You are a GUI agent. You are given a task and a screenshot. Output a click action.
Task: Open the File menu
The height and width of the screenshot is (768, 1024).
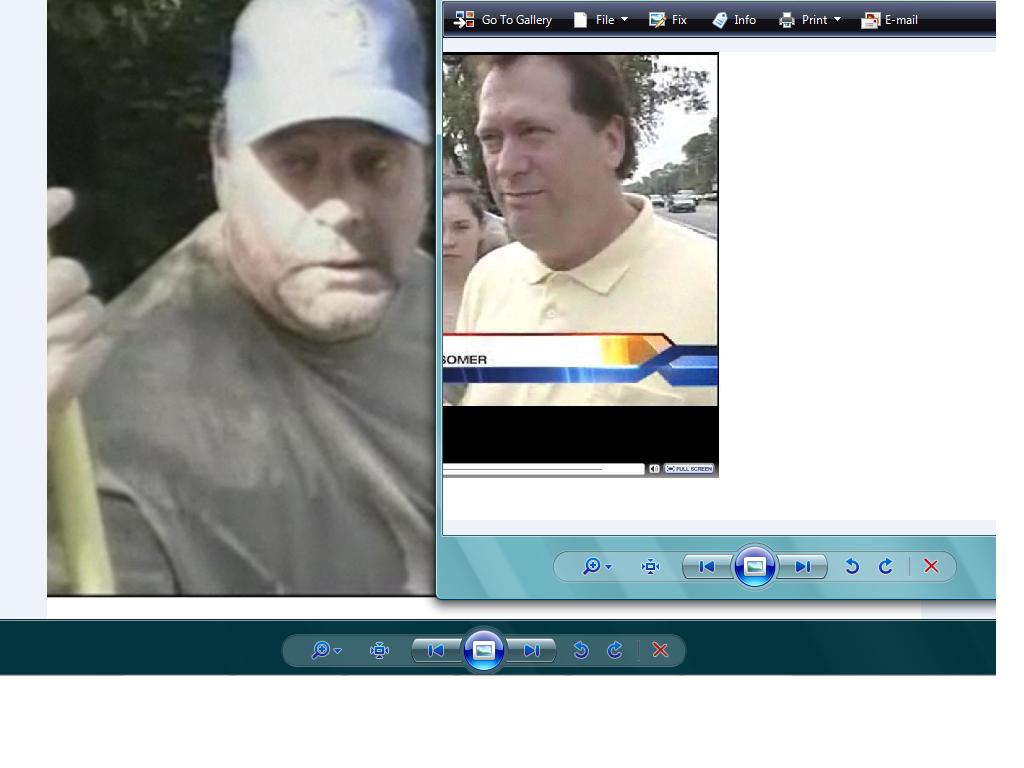601,20
